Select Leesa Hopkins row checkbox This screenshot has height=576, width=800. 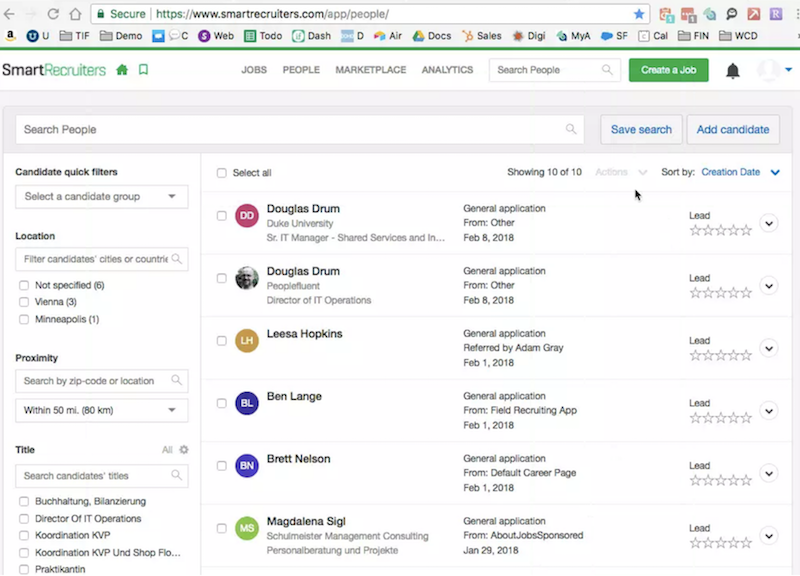221,341
